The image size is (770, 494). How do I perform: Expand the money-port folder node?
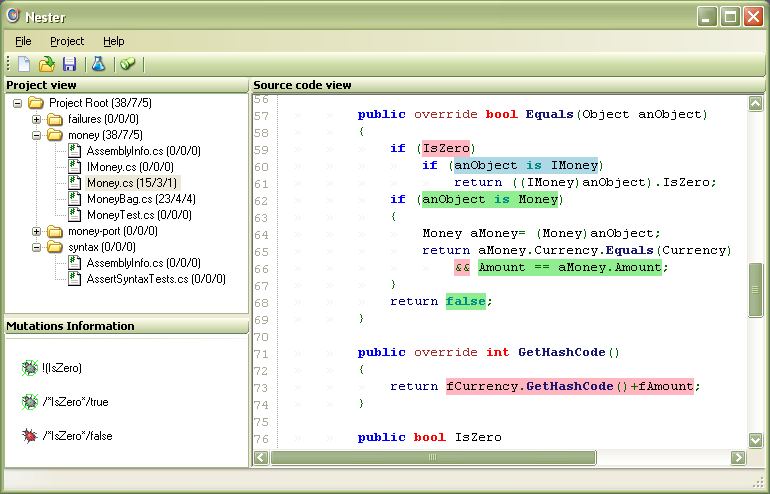36,231
